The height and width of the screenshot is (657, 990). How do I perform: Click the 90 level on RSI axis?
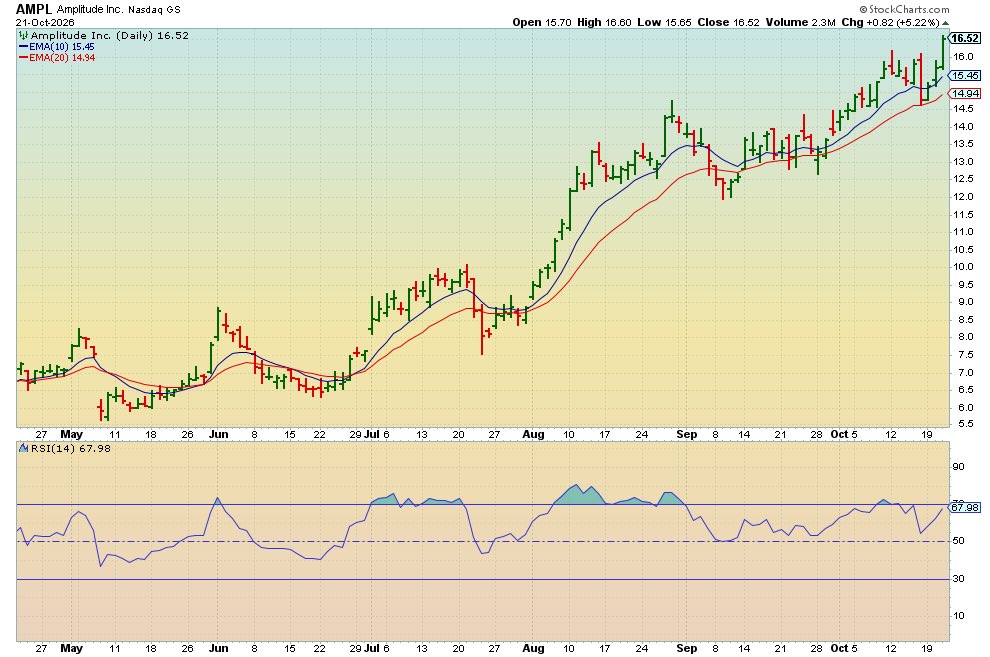click(958, 467)
